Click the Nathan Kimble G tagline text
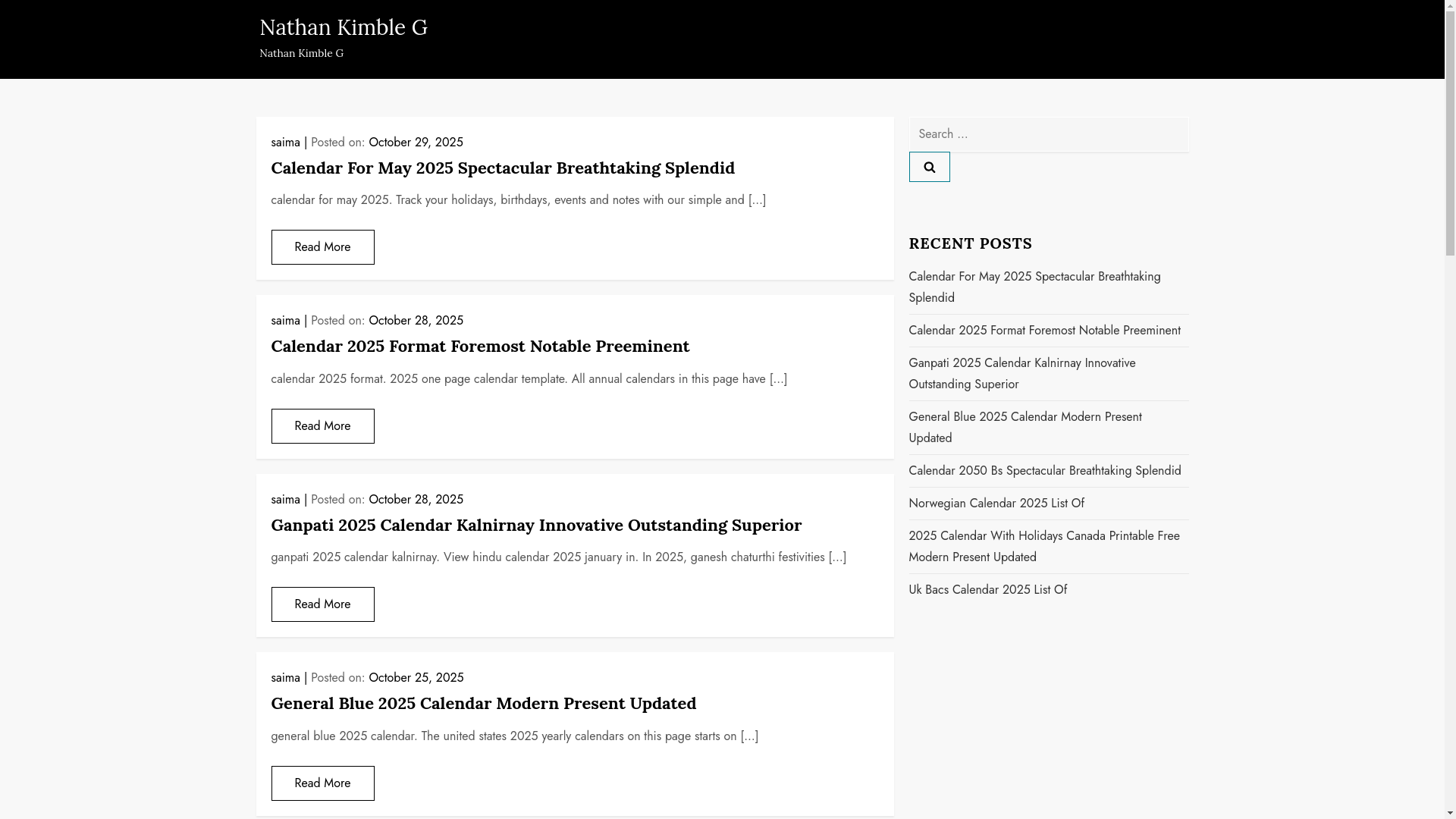The image size is (1456, 819). [x=301, y=53]
